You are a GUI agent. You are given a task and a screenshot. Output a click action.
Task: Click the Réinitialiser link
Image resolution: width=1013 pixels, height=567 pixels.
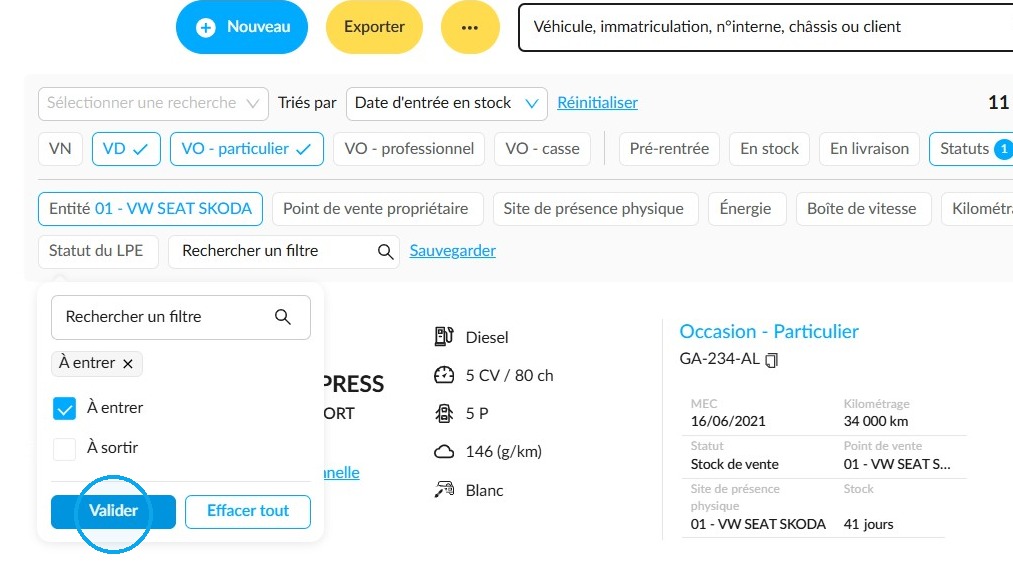pos(598,103)
